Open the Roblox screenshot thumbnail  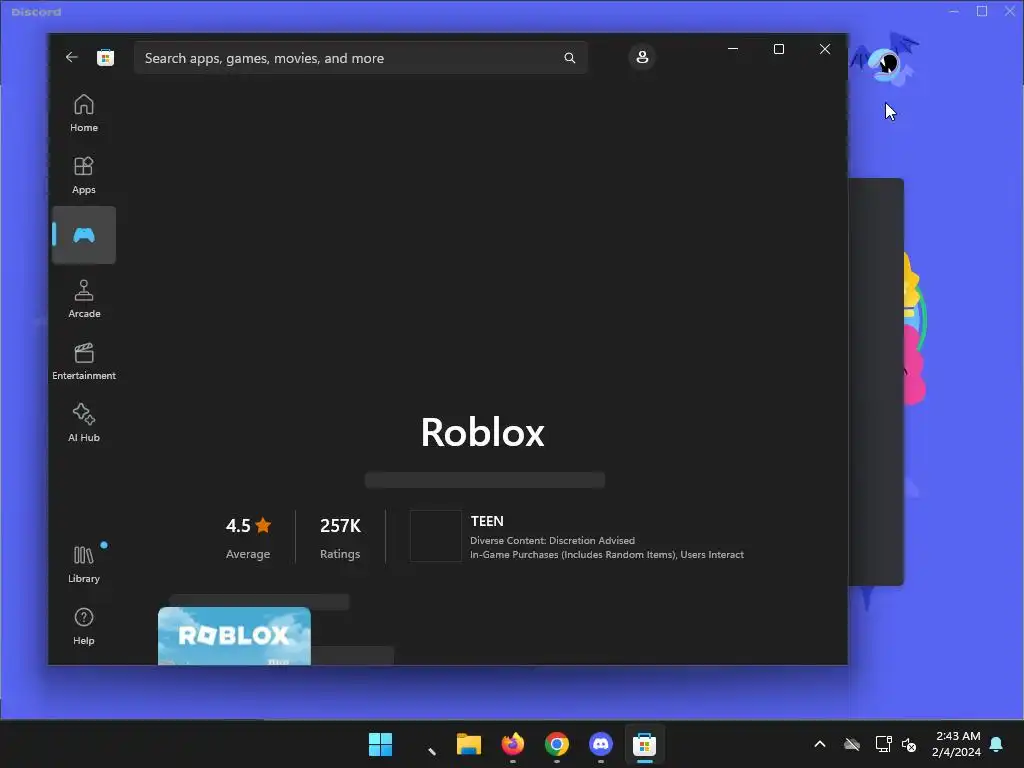click(x=234, y=636)
